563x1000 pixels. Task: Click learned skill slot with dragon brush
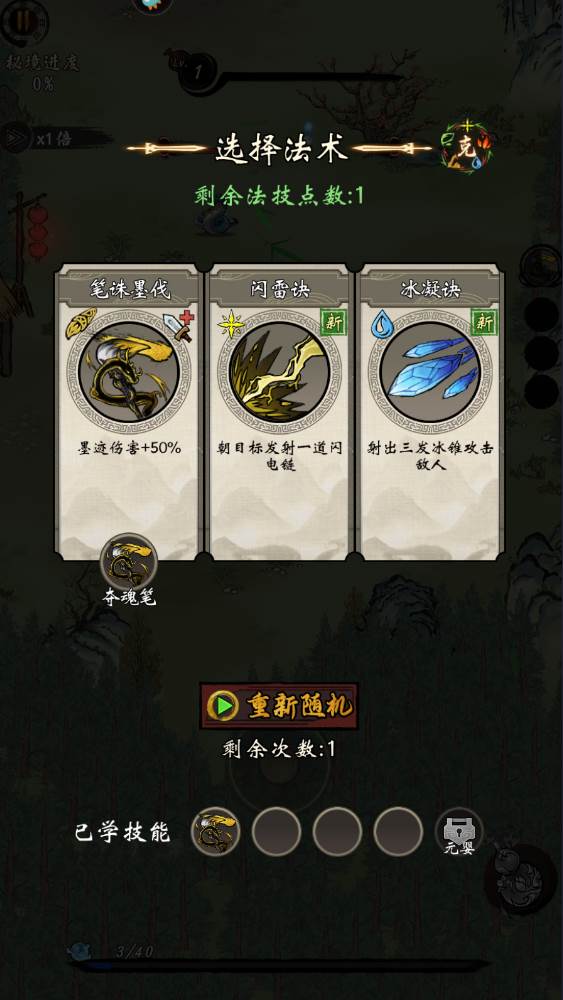(x=216, y=832)
